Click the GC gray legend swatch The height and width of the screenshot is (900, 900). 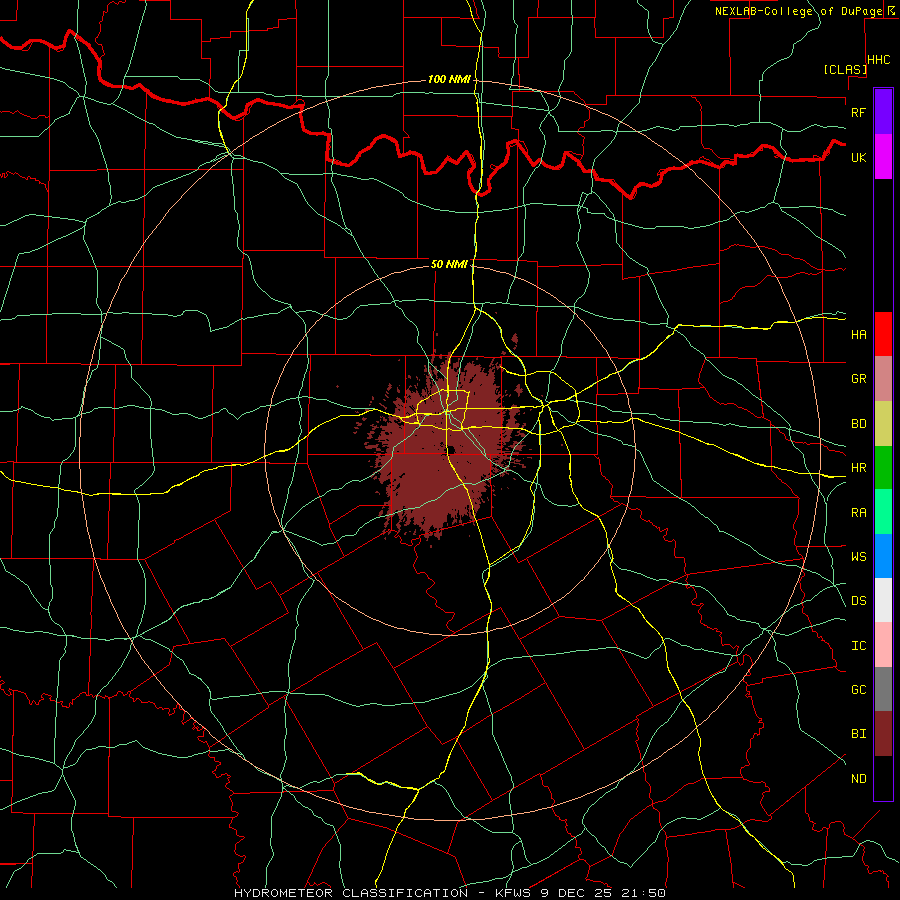883,689
